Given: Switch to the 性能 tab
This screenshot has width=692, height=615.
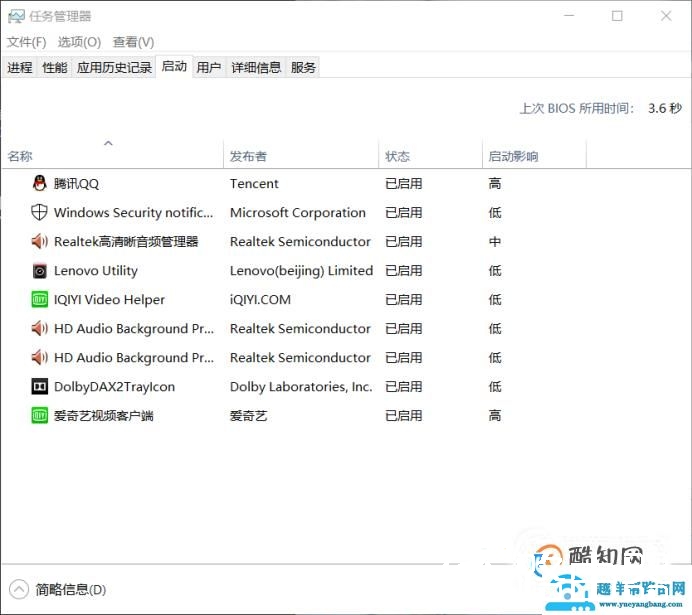Looking at the screenshot, I should [54, 68].
